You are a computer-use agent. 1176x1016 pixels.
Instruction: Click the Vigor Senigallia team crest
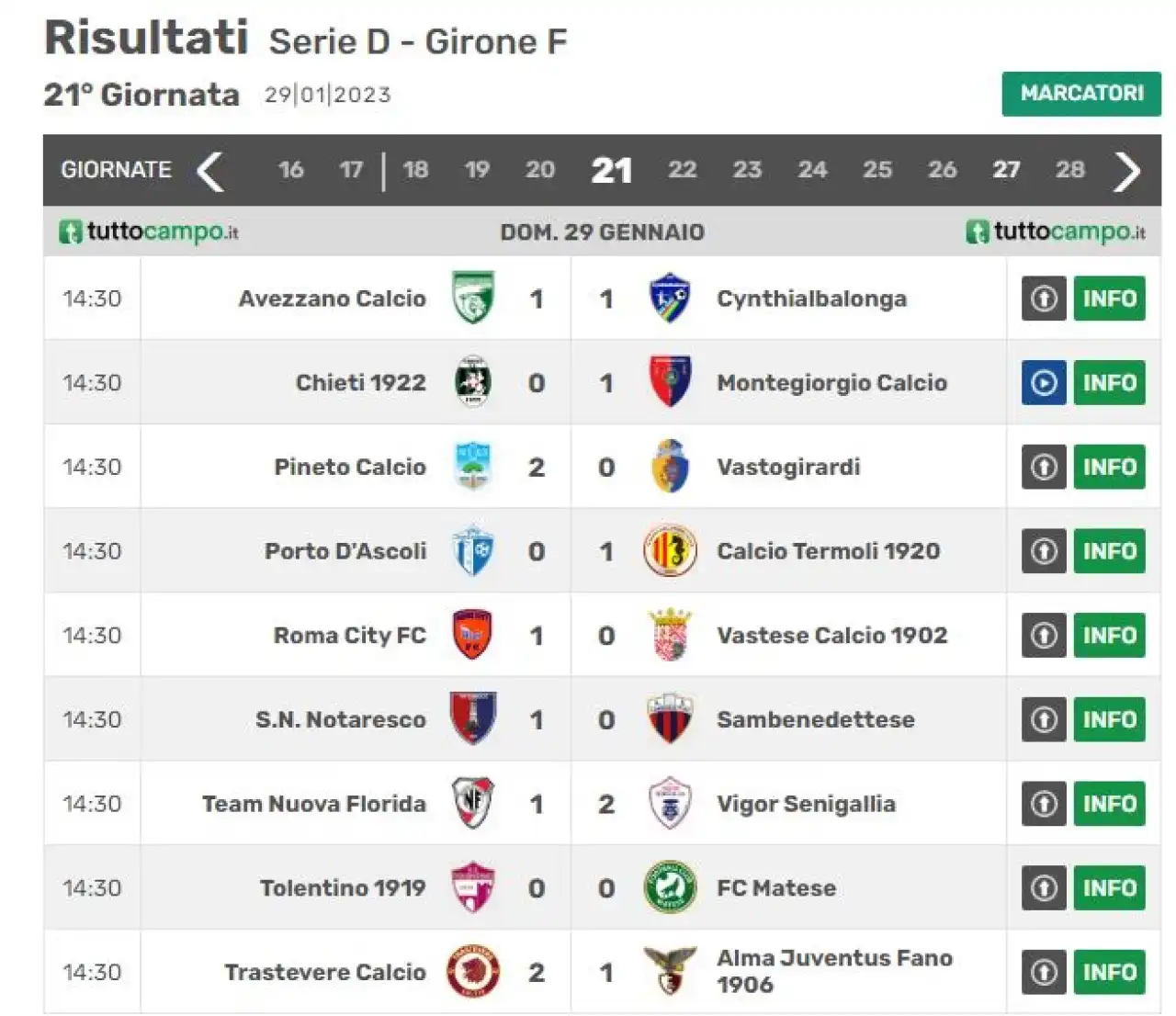670,803
